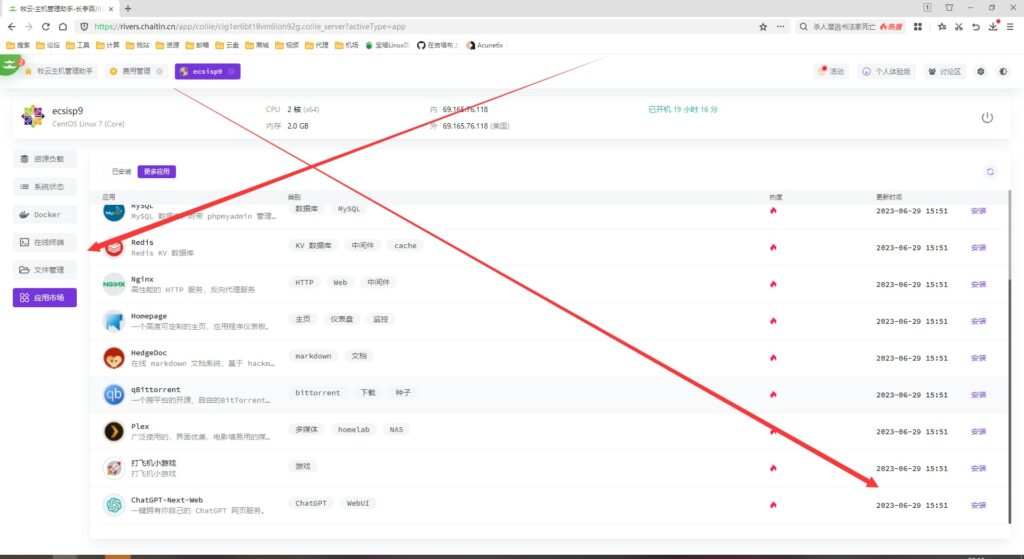Open 个人体验版 edition button
The width and height of the screenshot is (1024, 559).
886,71
